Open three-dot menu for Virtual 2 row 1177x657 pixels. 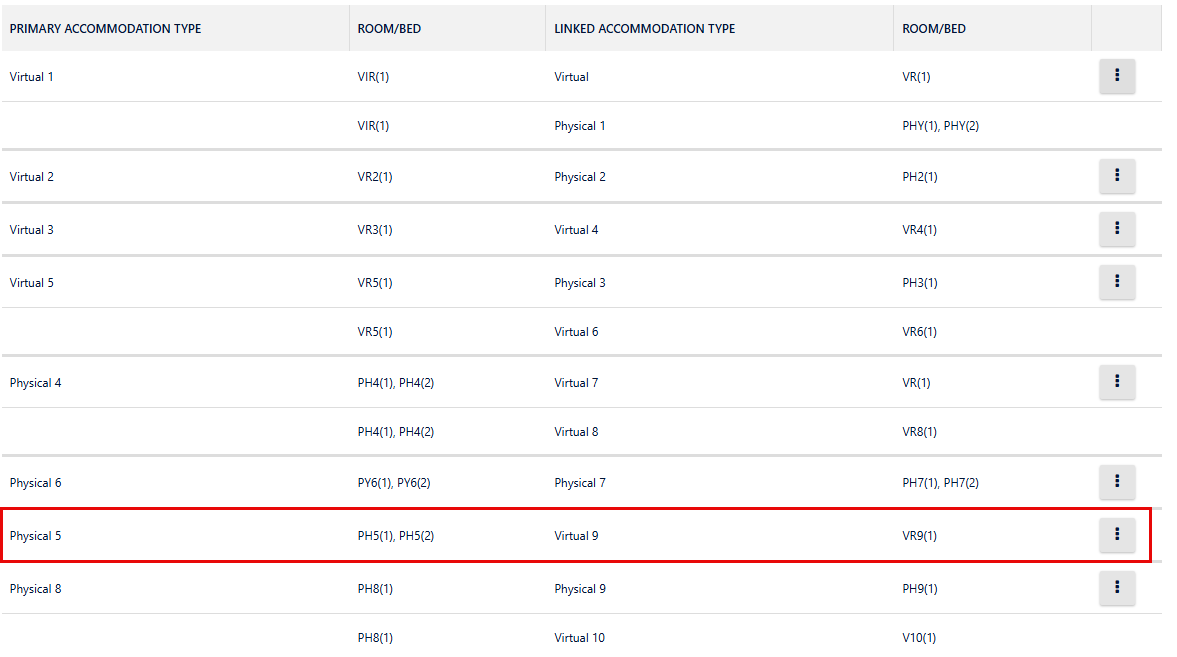[x=1117, y=177]
